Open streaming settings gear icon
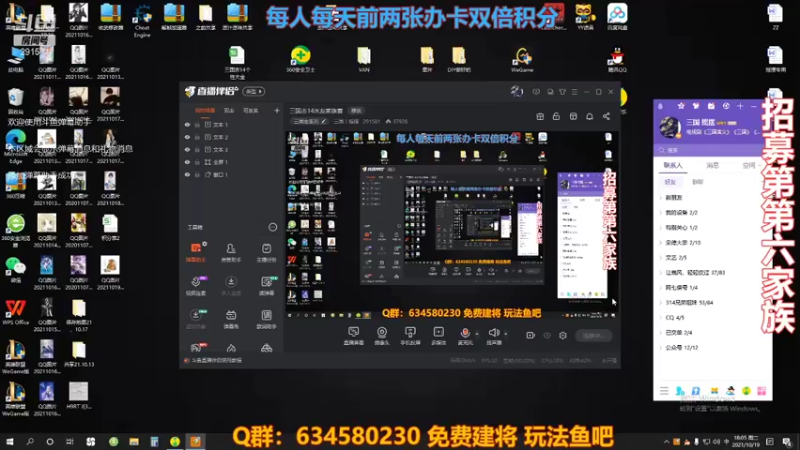 pos(563,335)
